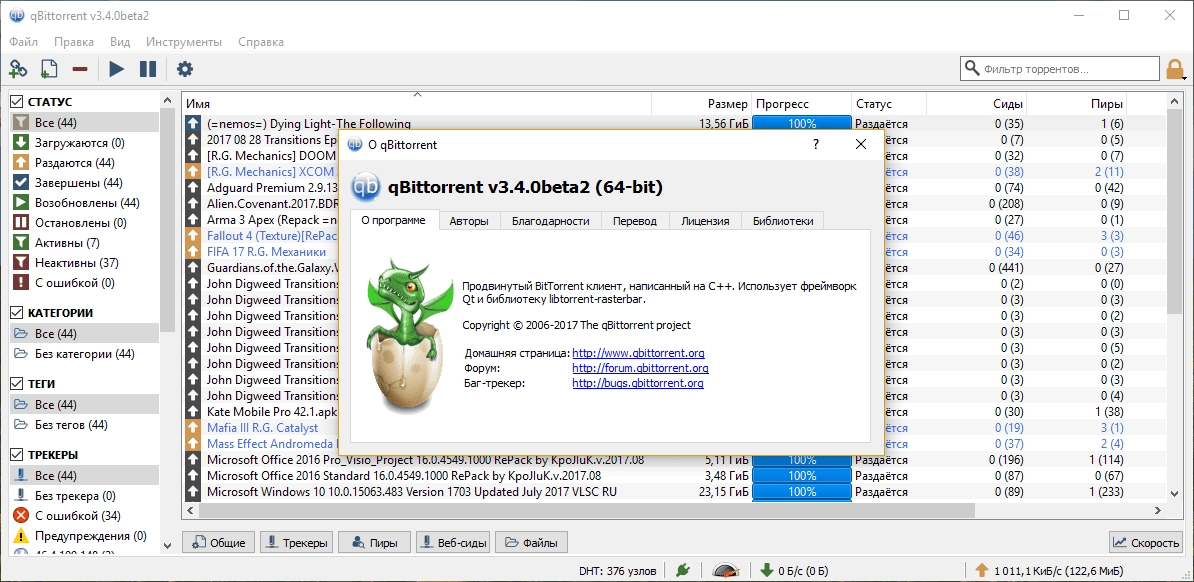The height and width of the screenshot is (582, 1194).
Task: Switch to the Авторы tab
Action: click(469, 221)
